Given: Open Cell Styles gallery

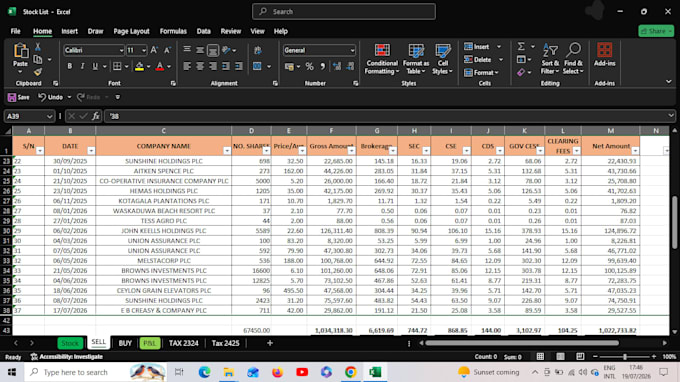Looking at the screenshot, I should point(442,59).
